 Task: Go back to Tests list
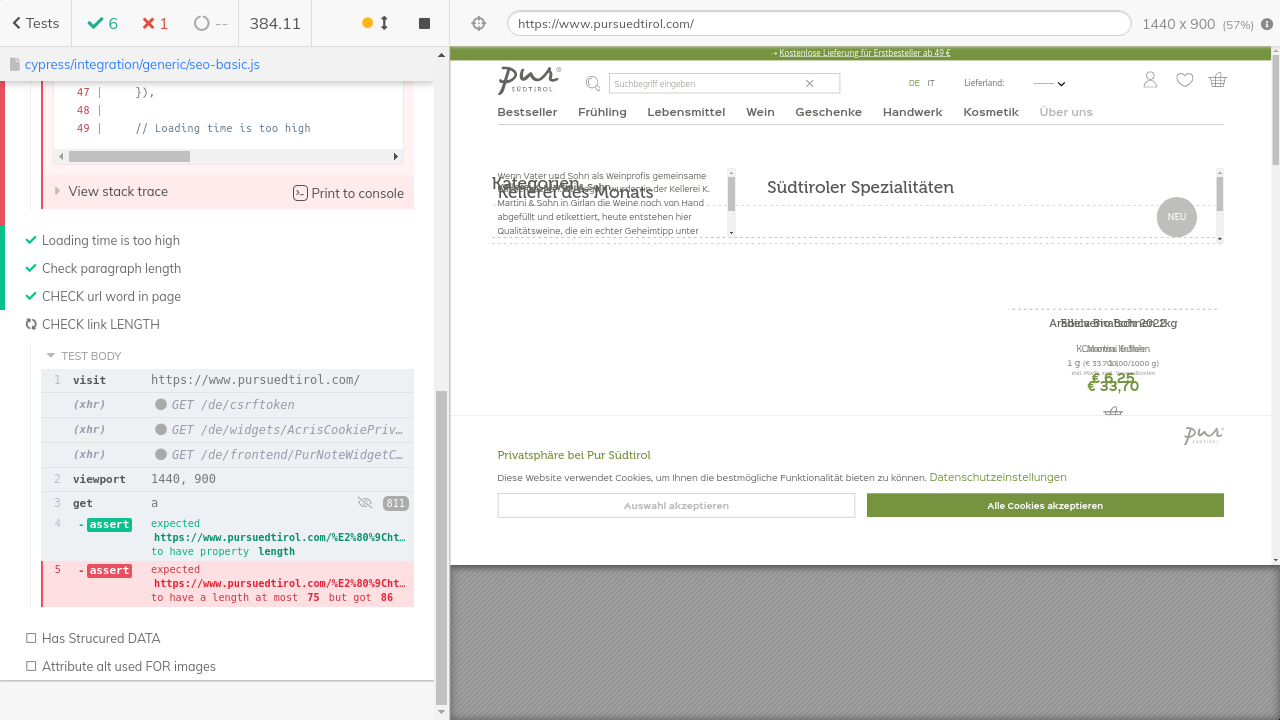click(35, 23)
